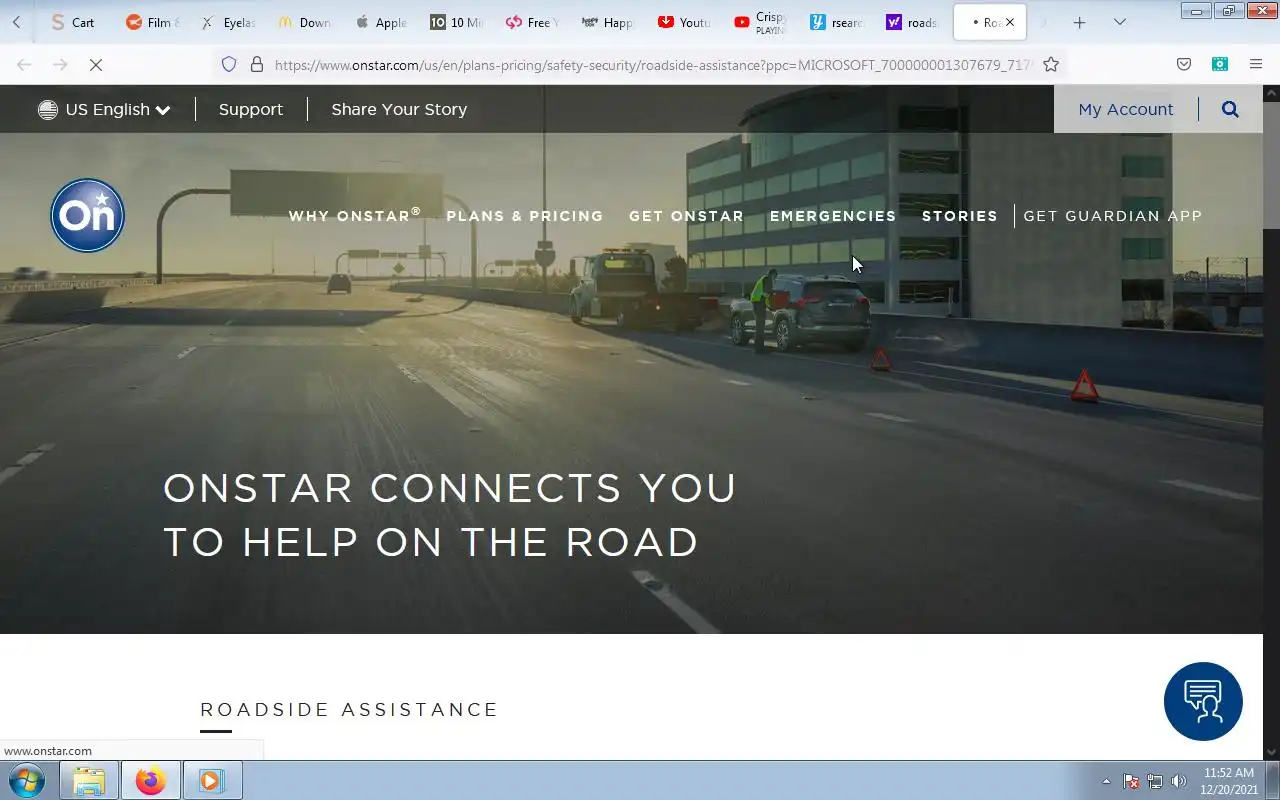Open the green extension icon in toolbar
1280x800 pixels.
(1220, 64)
